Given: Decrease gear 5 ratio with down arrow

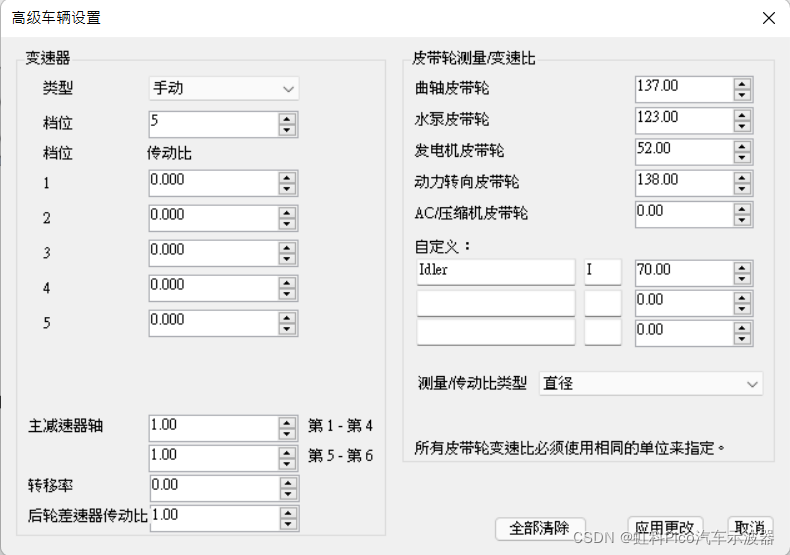Looking at the screenshot, I should [287, 328].
